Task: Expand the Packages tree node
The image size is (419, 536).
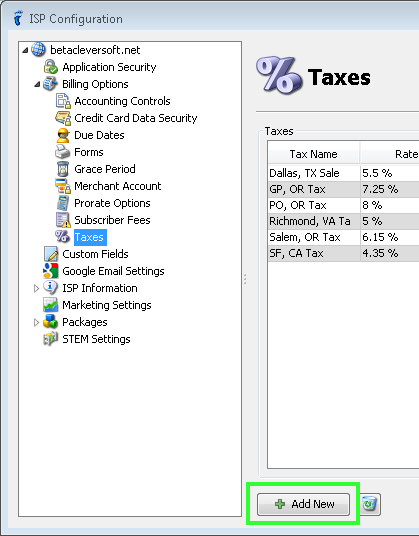Action: coord(36,322)
